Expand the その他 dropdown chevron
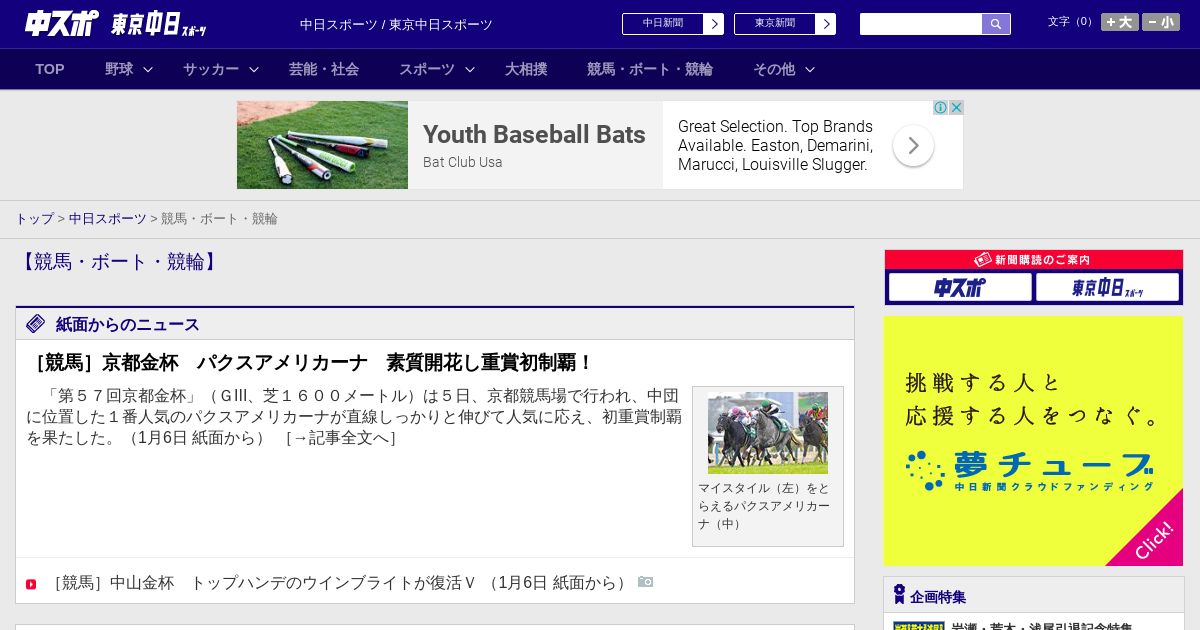The width and height of the screenshot is (1200, 630). (x=810, y=69)
